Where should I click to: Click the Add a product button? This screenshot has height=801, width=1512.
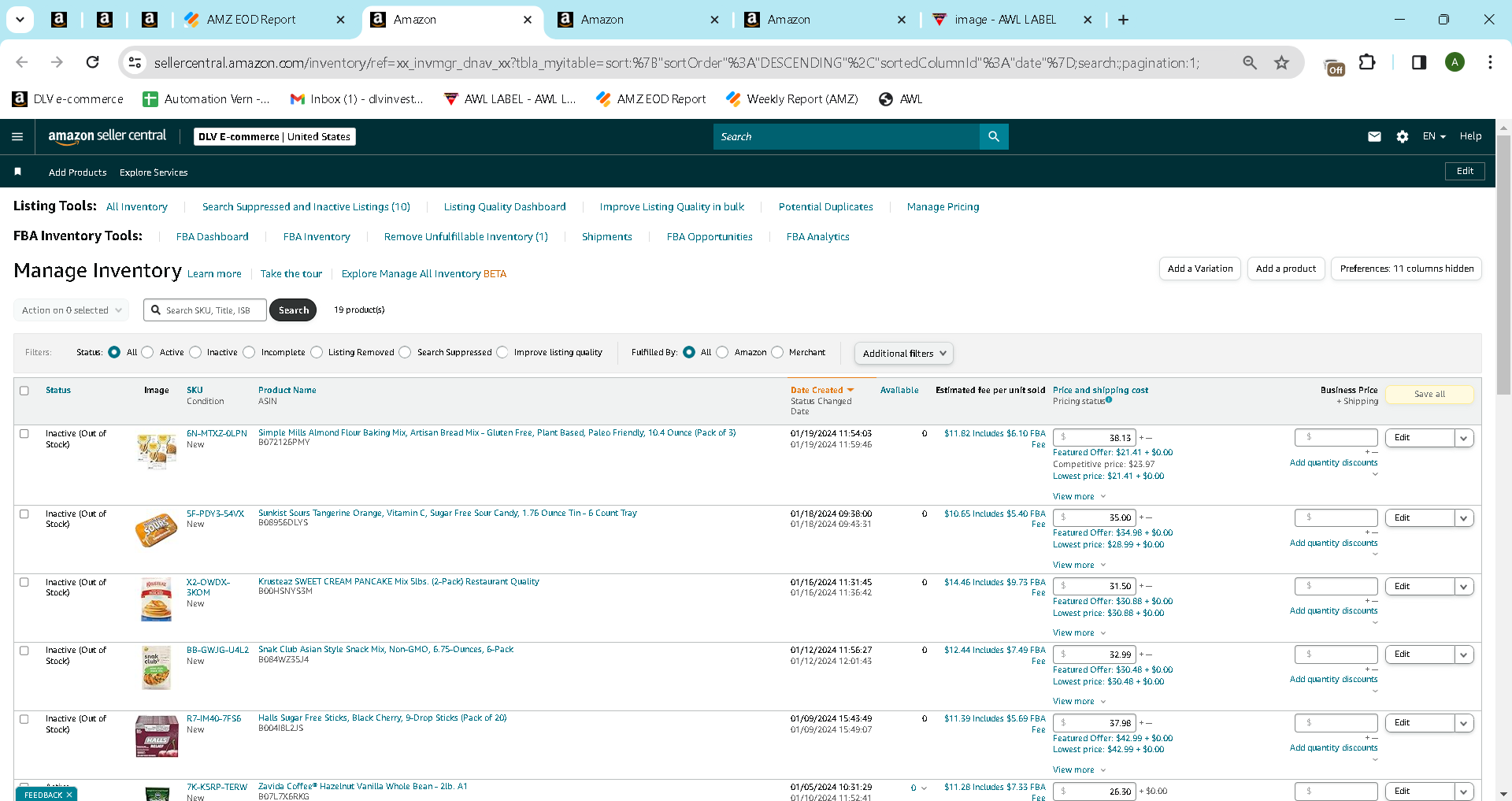1286,269
